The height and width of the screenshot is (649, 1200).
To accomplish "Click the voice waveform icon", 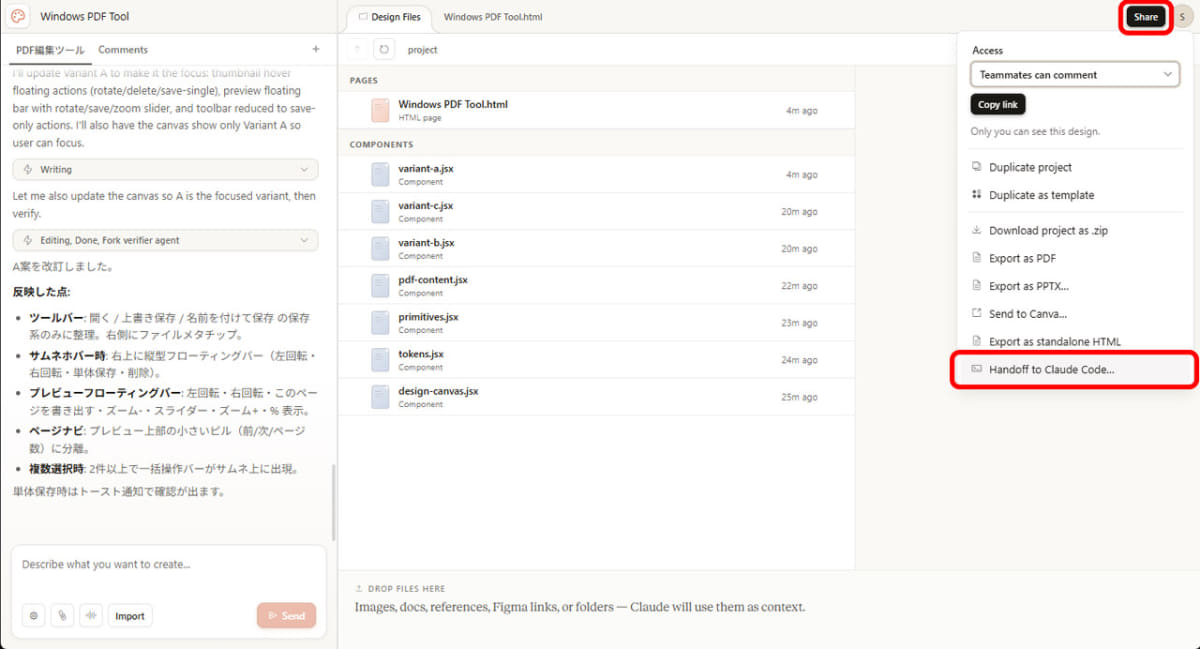I will pos(91,616).
